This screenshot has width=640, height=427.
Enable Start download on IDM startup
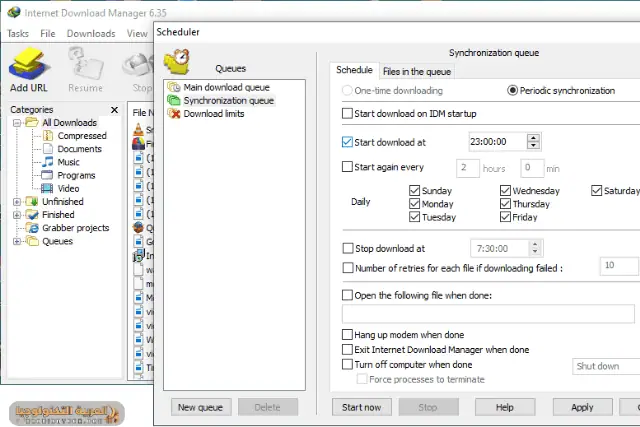347,113
